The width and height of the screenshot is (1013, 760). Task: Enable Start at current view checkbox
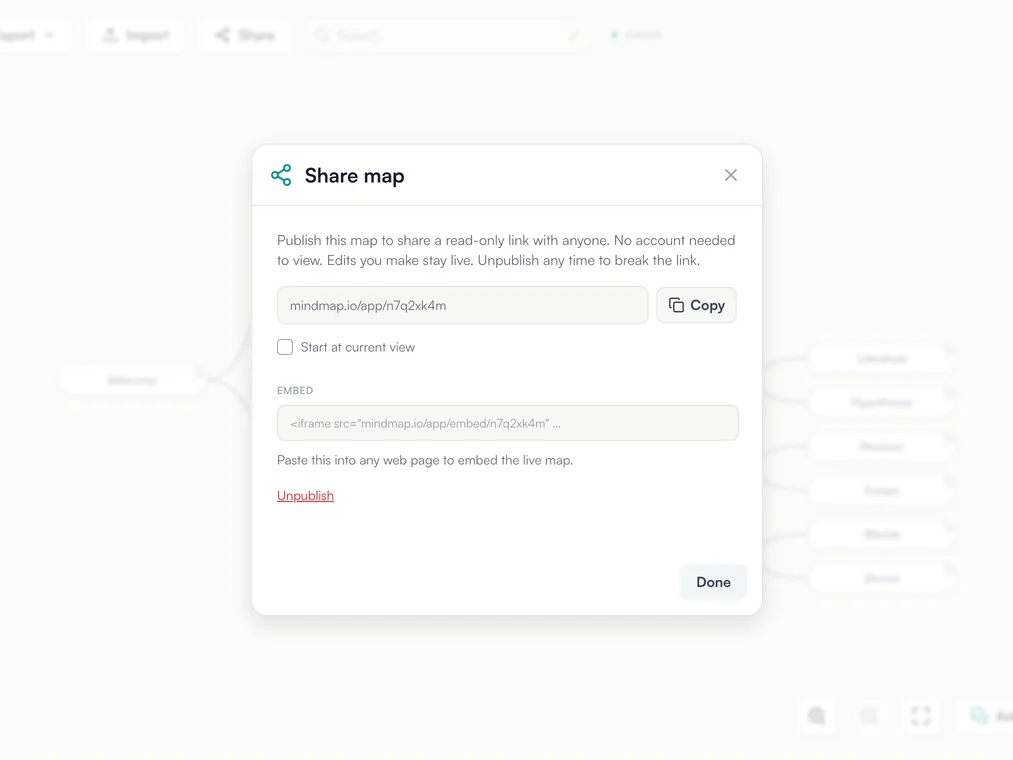(x=285, y=347)
